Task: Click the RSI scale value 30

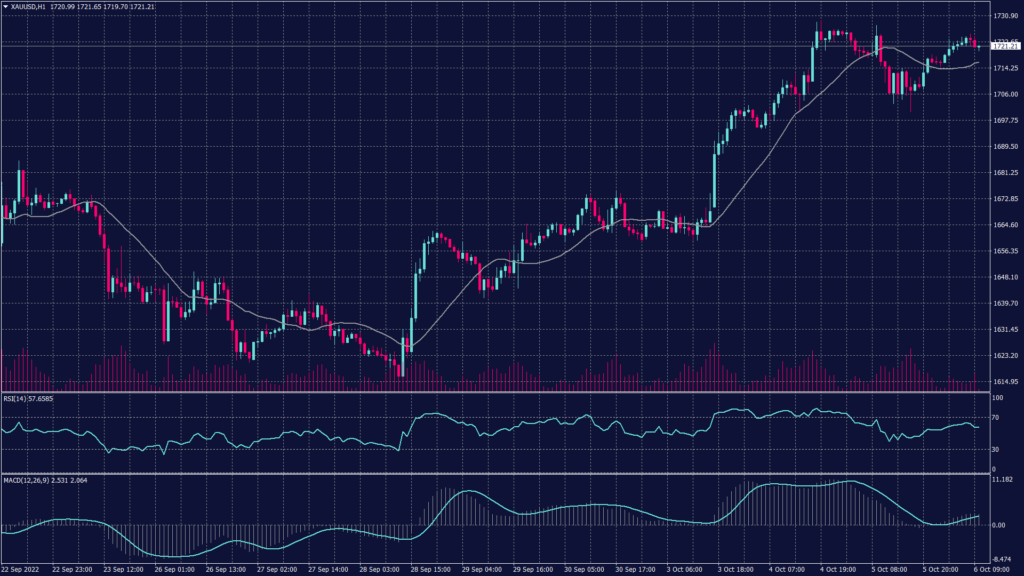Action: pos(996,450)
